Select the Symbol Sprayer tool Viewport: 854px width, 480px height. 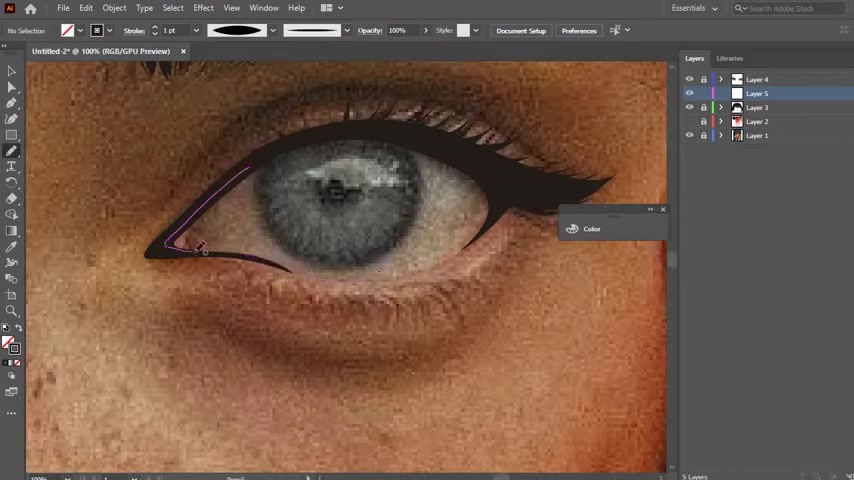click(x=11, y=263)
